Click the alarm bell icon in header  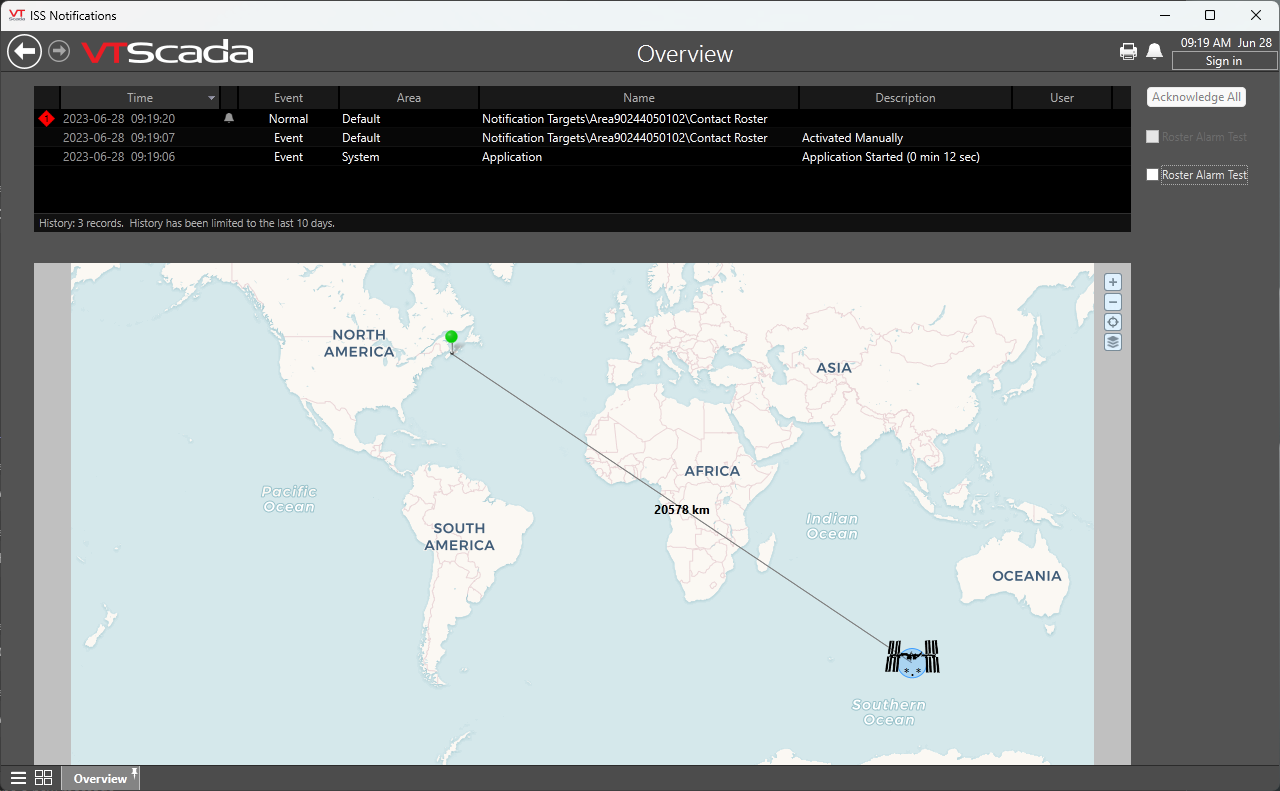(x=1154, y=52)
